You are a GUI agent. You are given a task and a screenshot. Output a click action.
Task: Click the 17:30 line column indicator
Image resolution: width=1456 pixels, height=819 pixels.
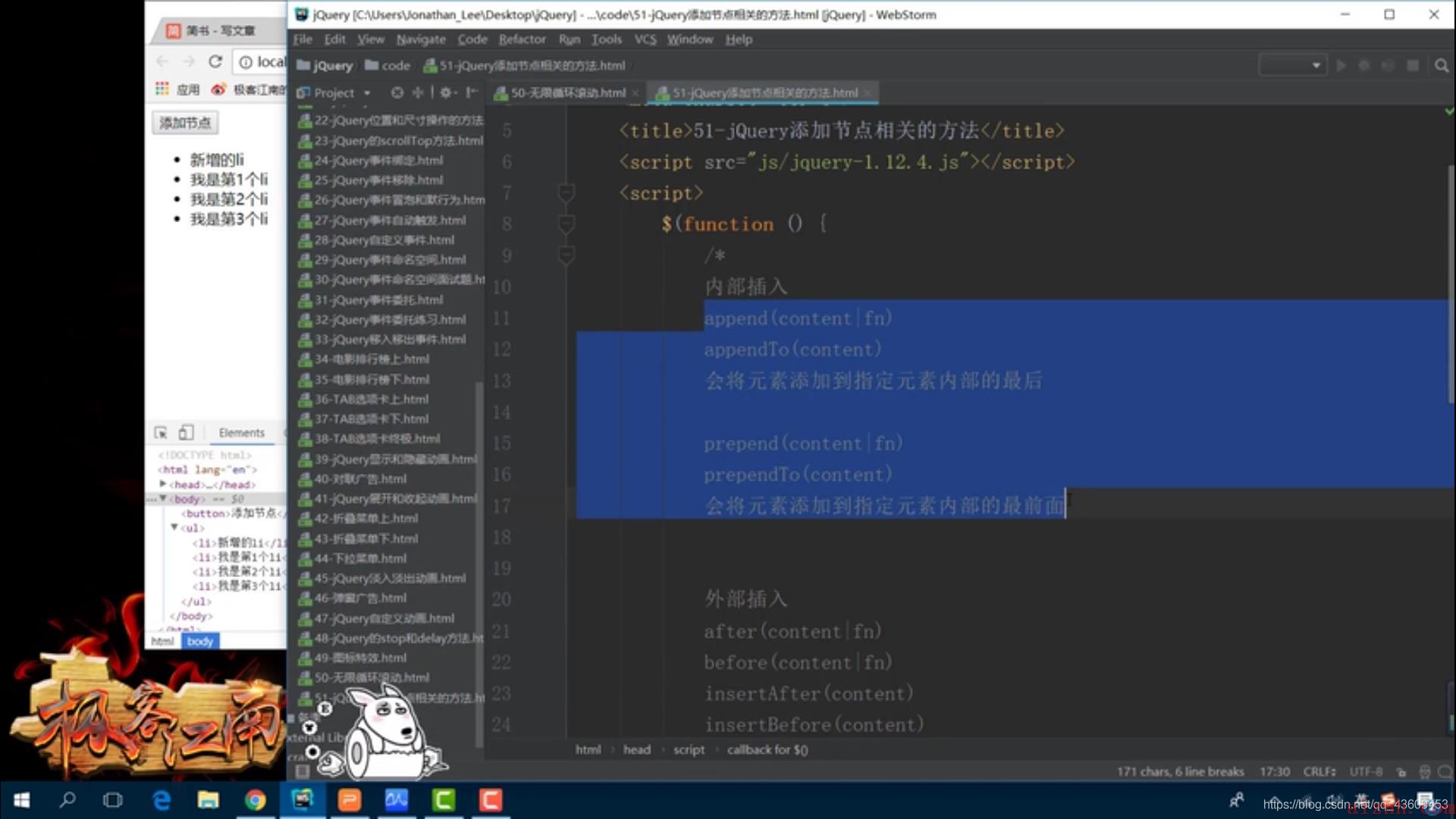[x=1275, y=771]
